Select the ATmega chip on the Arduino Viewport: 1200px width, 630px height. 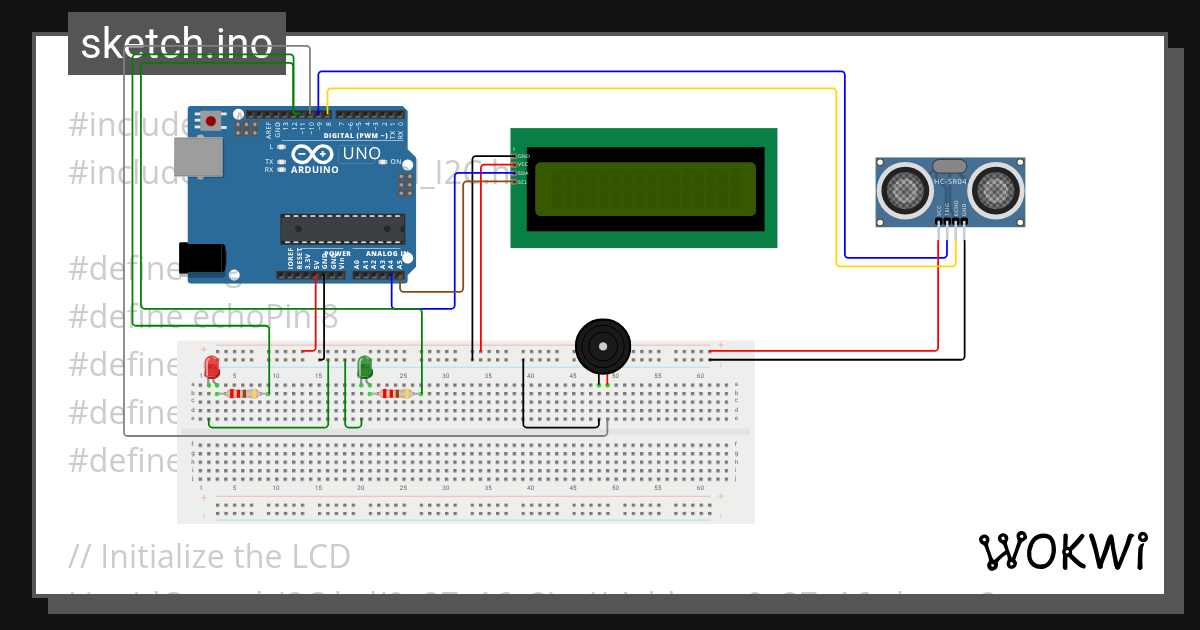[341, 229]
